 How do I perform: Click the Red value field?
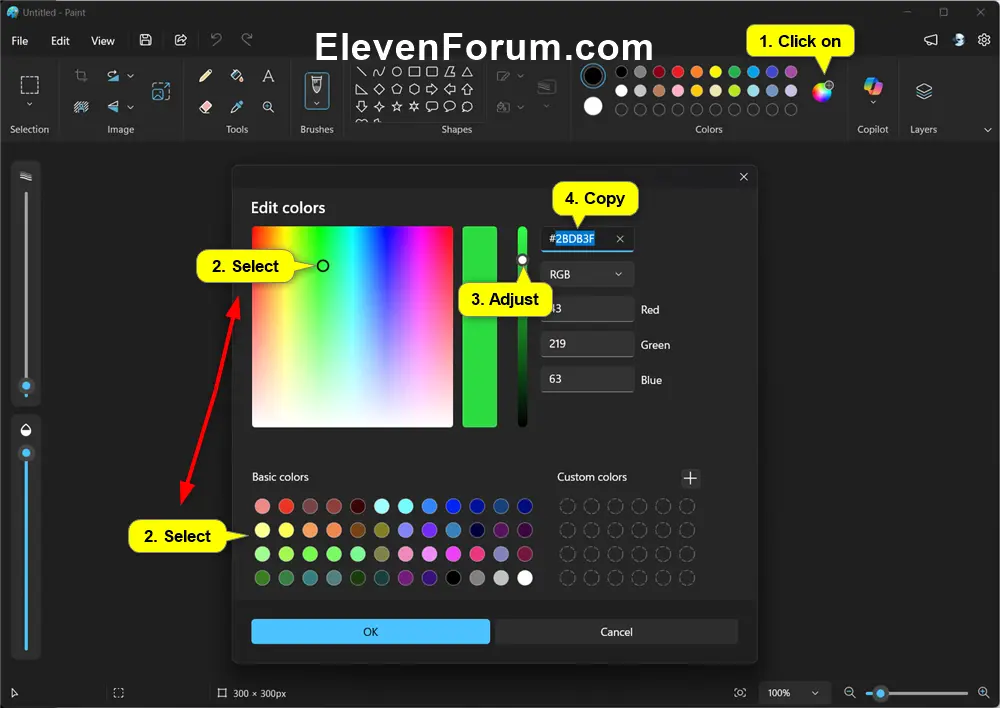pyautogui.click(x=587, y=309)
